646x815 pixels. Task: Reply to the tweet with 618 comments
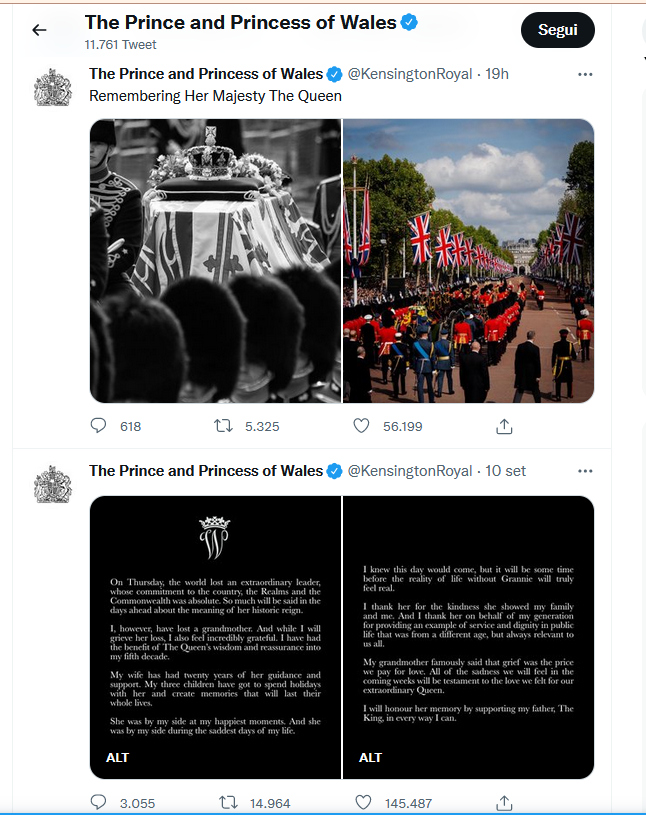[98, 426]
